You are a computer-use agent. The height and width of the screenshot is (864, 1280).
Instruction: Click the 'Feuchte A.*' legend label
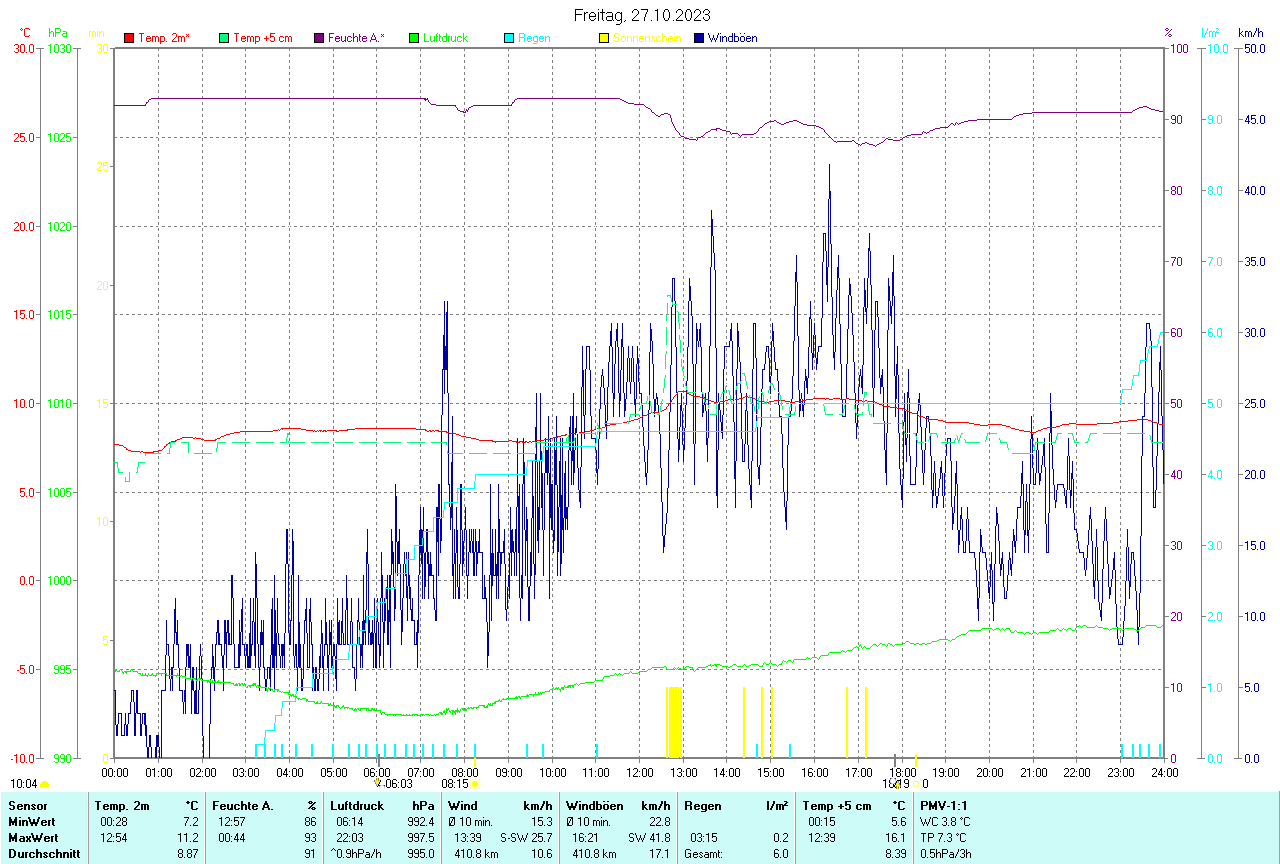(x=356, y=38)
